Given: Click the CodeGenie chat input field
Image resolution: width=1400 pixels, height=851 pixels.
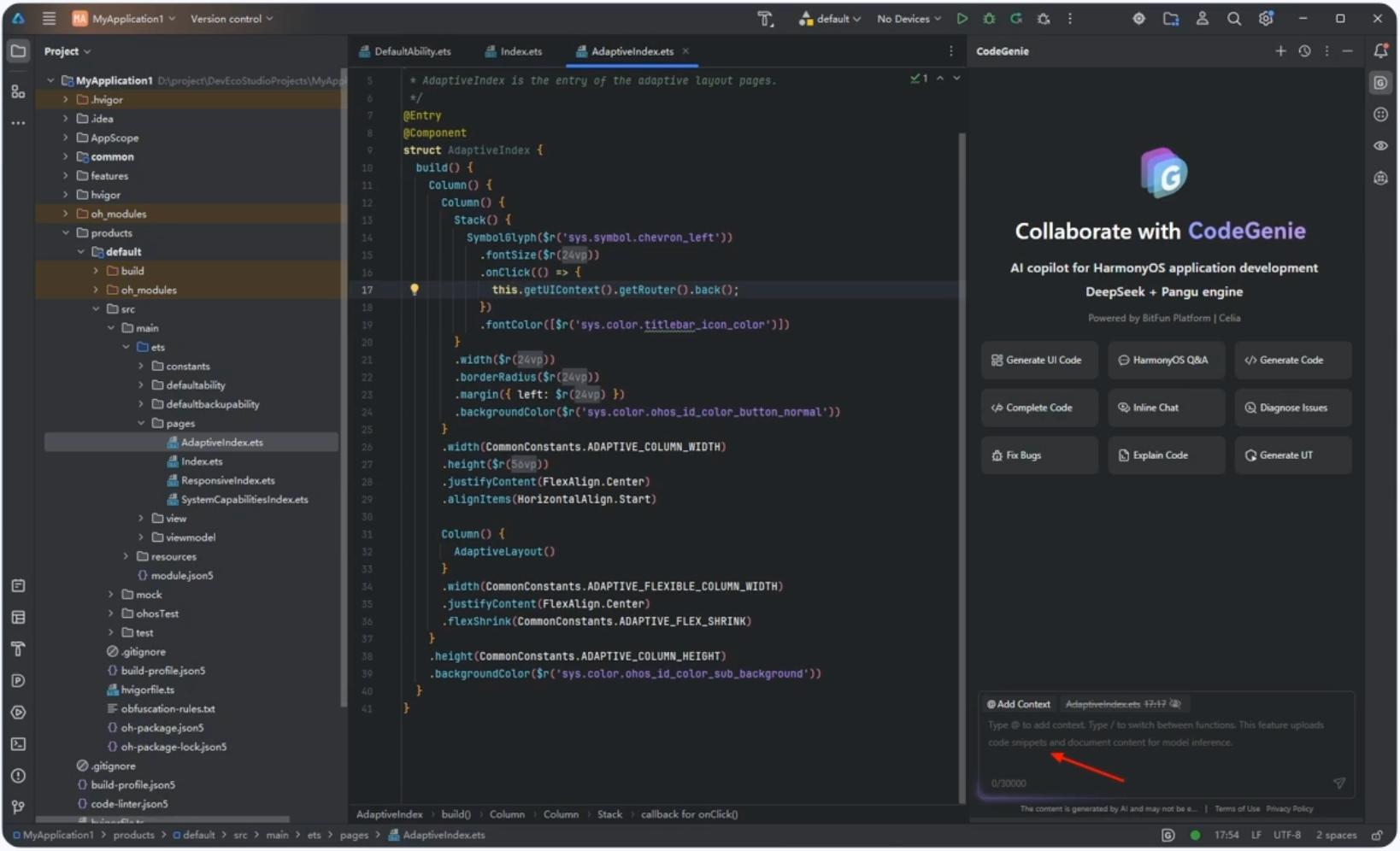Looking at the screenshot, I should [1166, 743].
